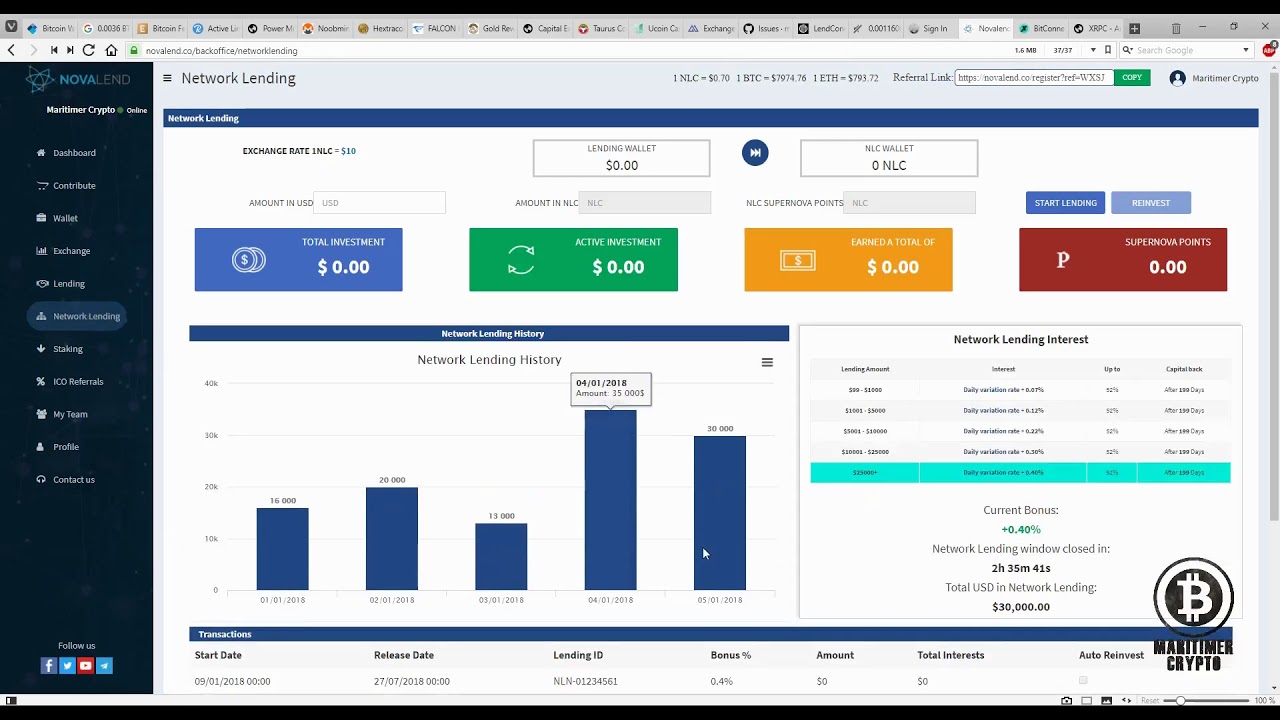The width and height of the screenshot is (1280, 720).
Task: Open a new browser tab
Action: [x=1134, y=29]
